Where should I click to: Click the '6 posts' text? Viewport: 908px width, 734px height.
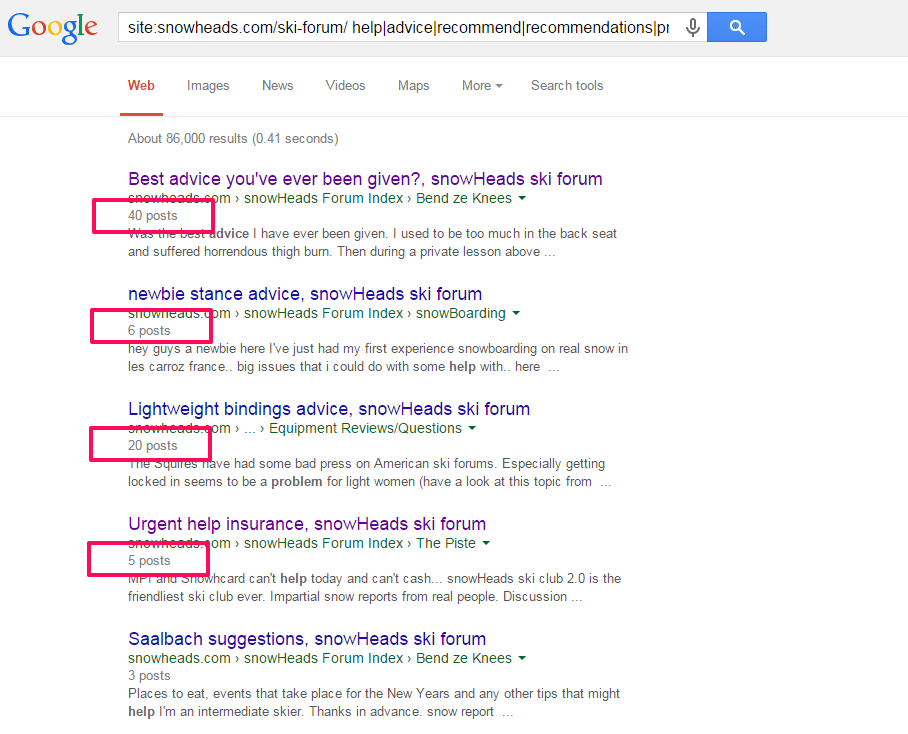tap(149, 331)
